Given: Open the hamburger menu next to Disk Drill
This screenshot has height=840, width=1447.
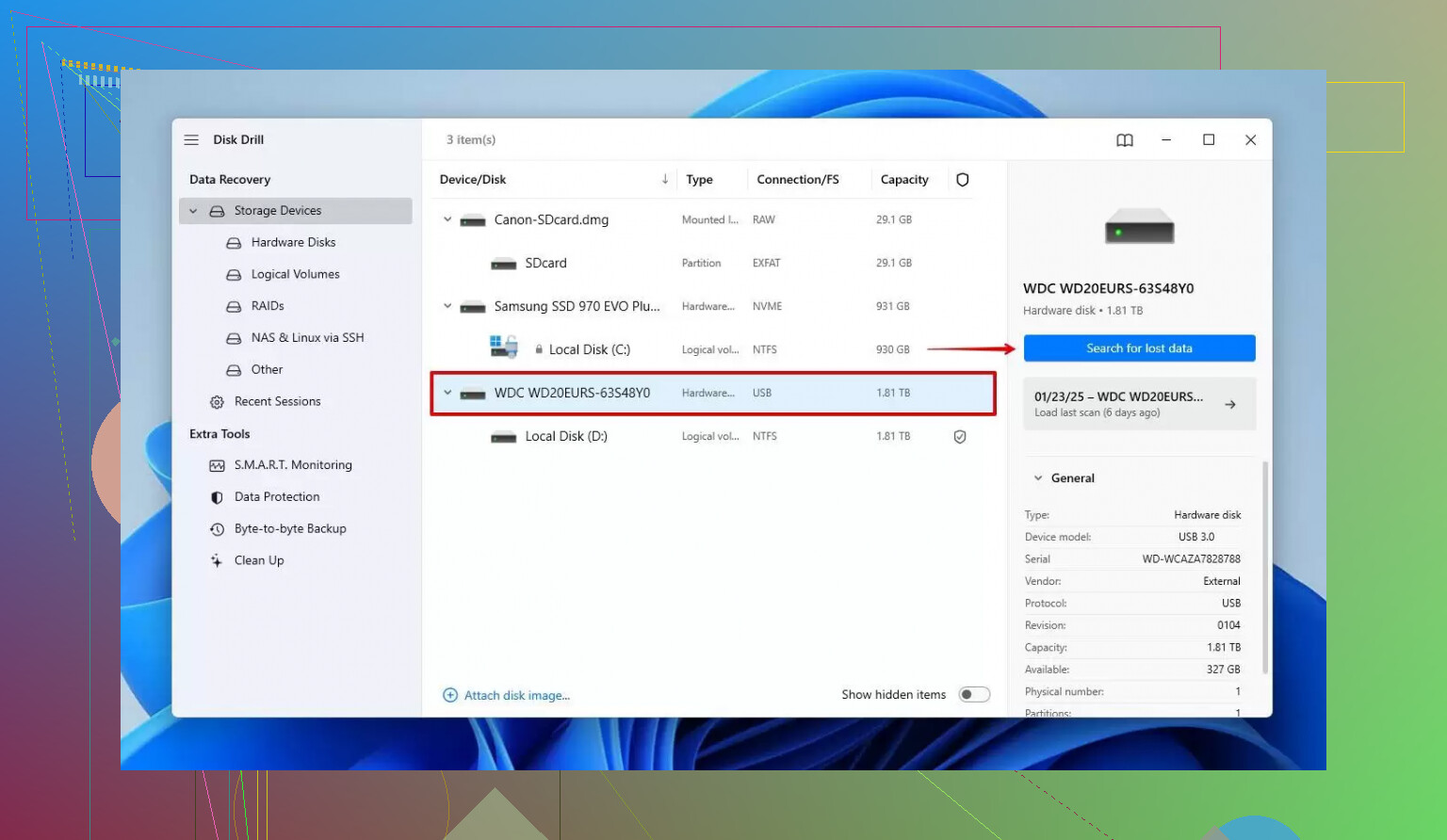Looking at the screenshot, I should [191, 139].
